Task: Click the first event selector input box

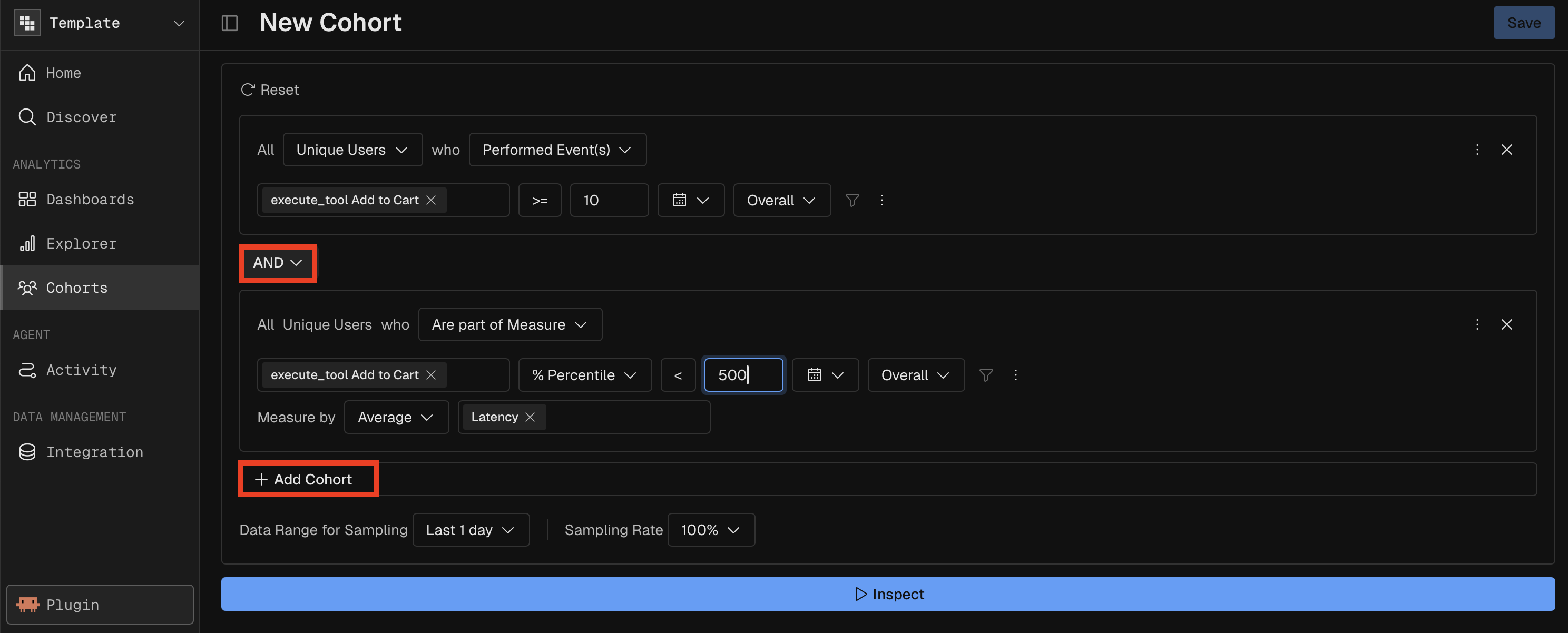Action: [x=383, y=200]
